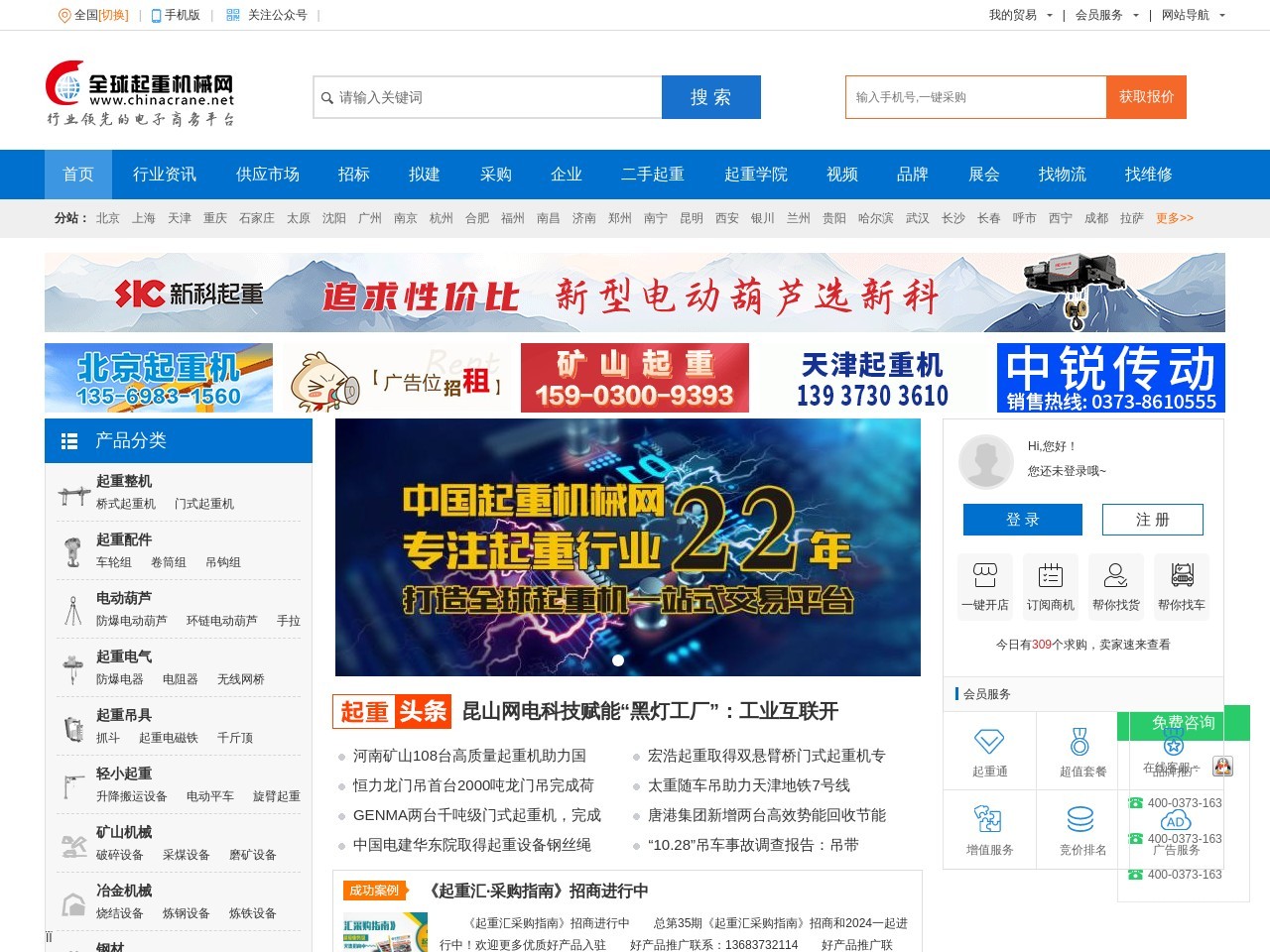
Task: Click the 全球起重机械网 site logo
Action: point(141,93)
